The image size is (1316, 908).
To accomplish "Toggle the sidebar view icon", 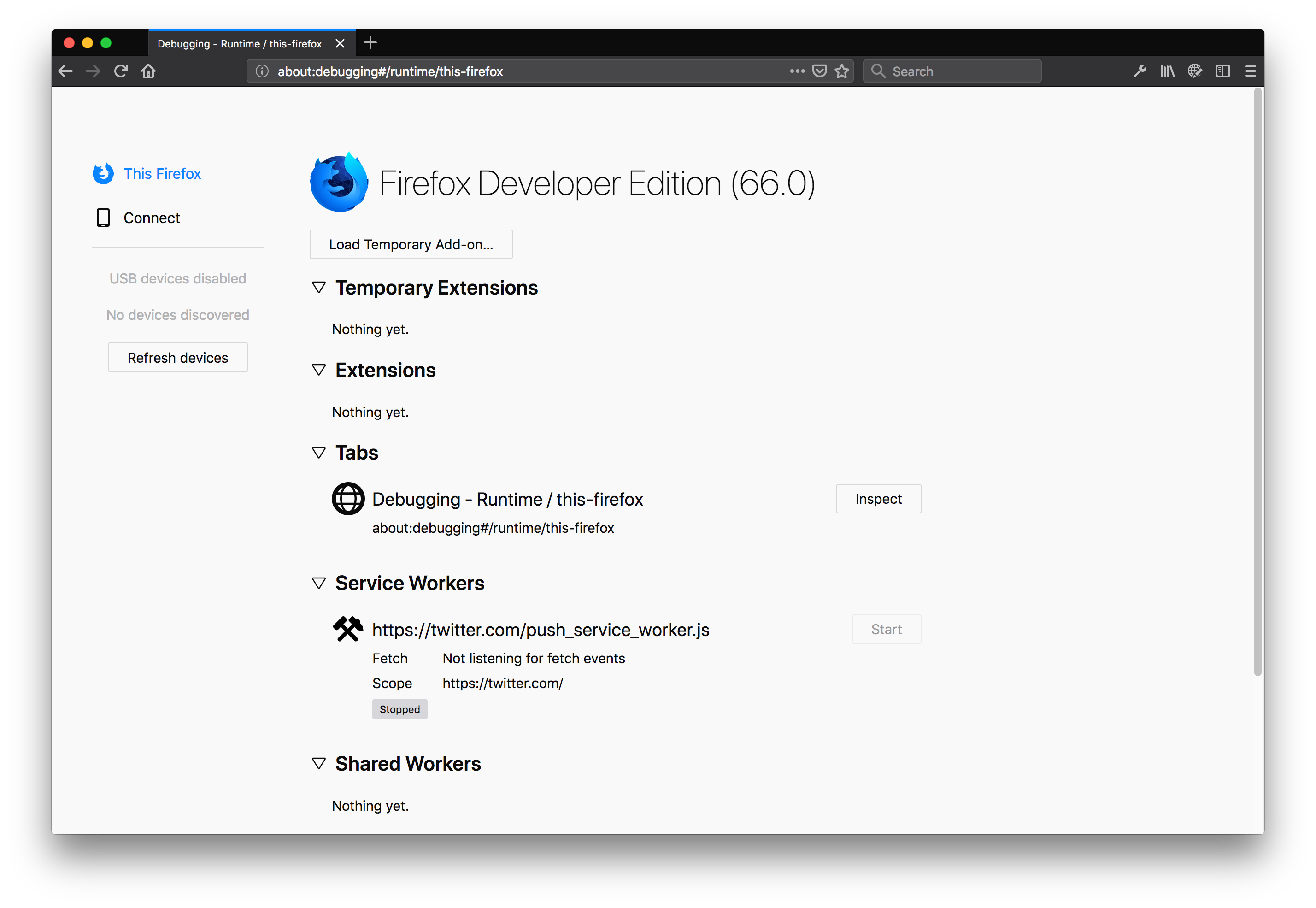I will [x=1222, y=71].
